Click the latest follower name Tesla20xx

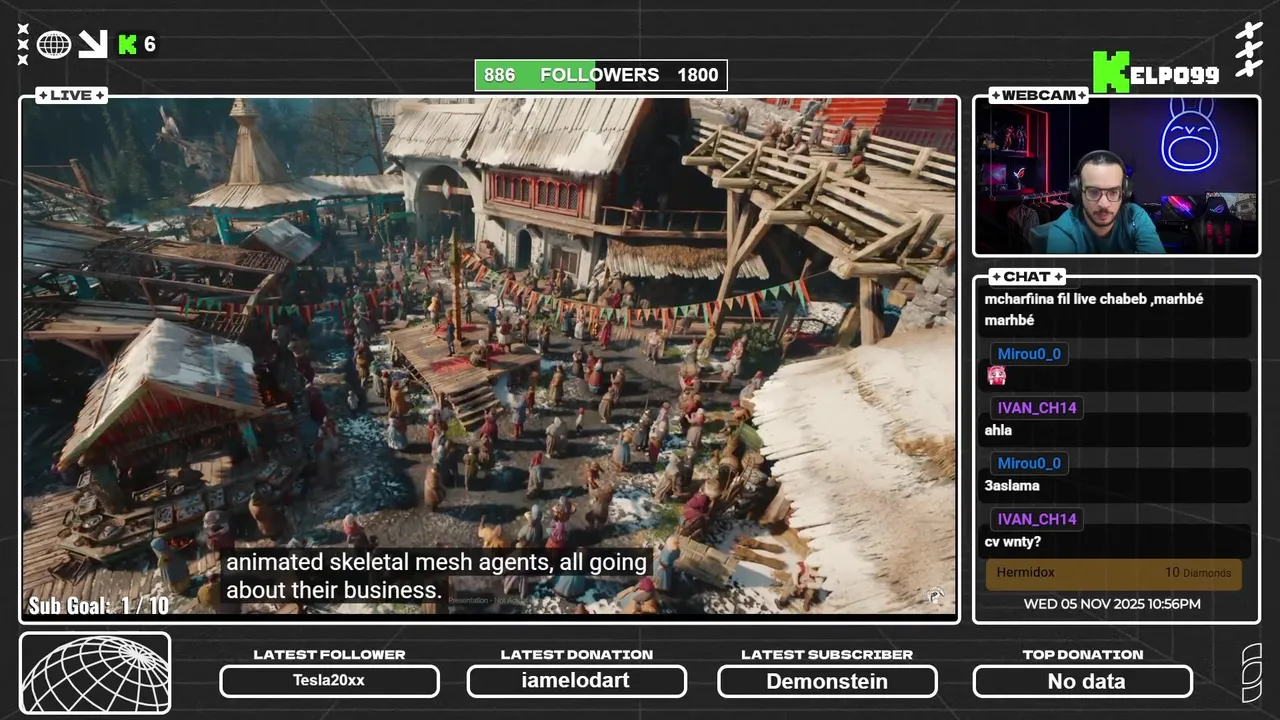[x=329, y=681]
